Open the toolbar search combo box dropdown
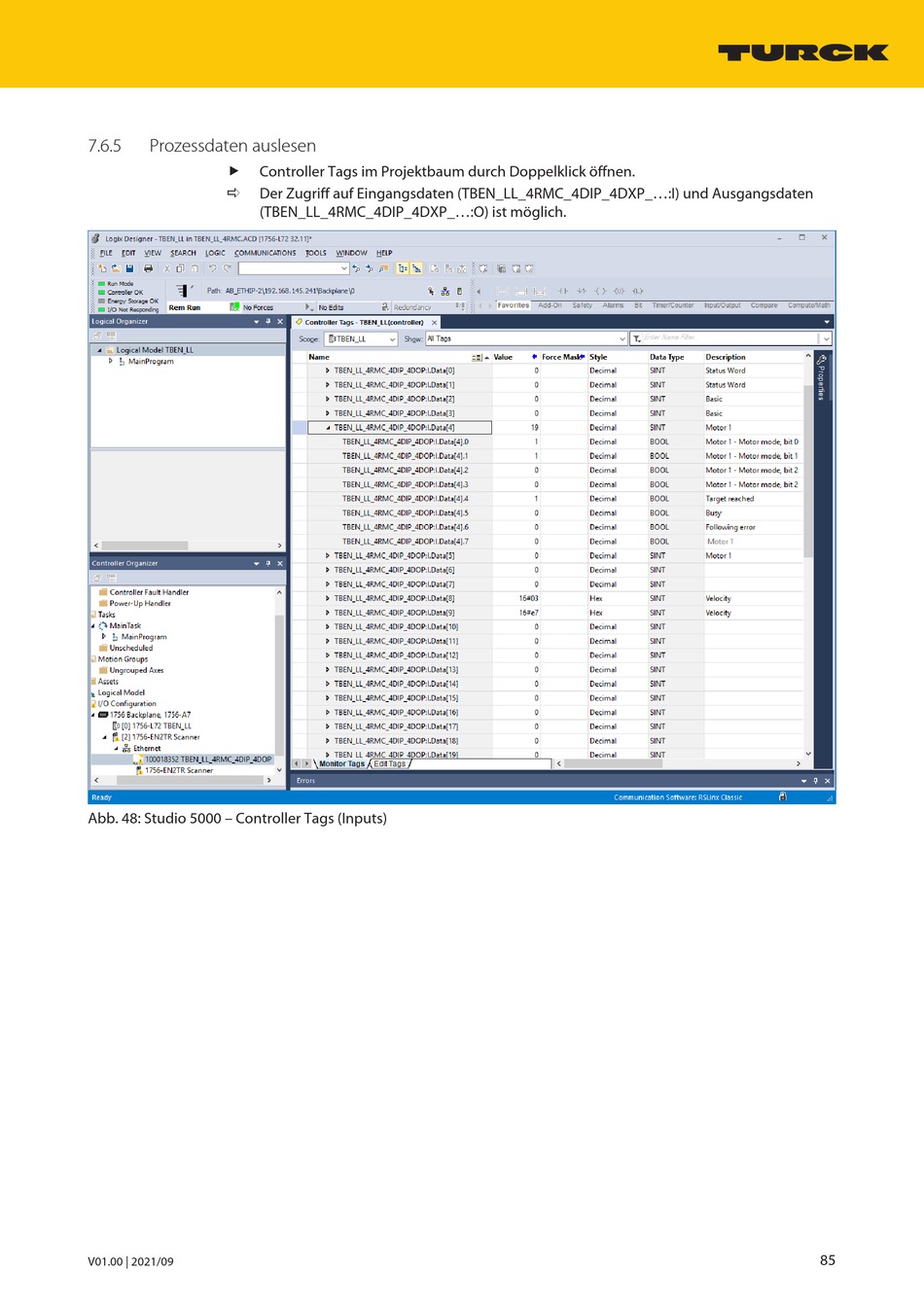This screenshot has height=1306, width=924. pos(344,268)
